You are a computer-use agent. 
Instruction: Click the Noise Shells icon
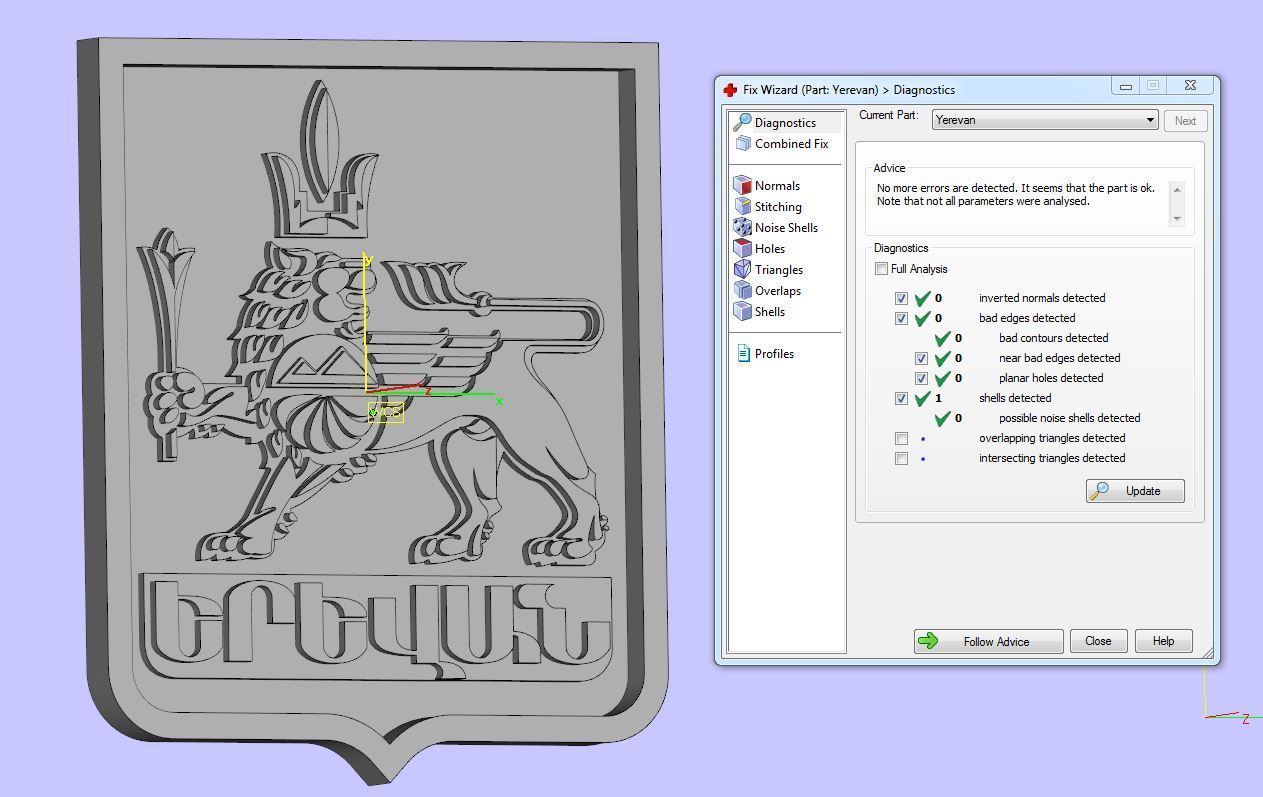pos(742,227)
